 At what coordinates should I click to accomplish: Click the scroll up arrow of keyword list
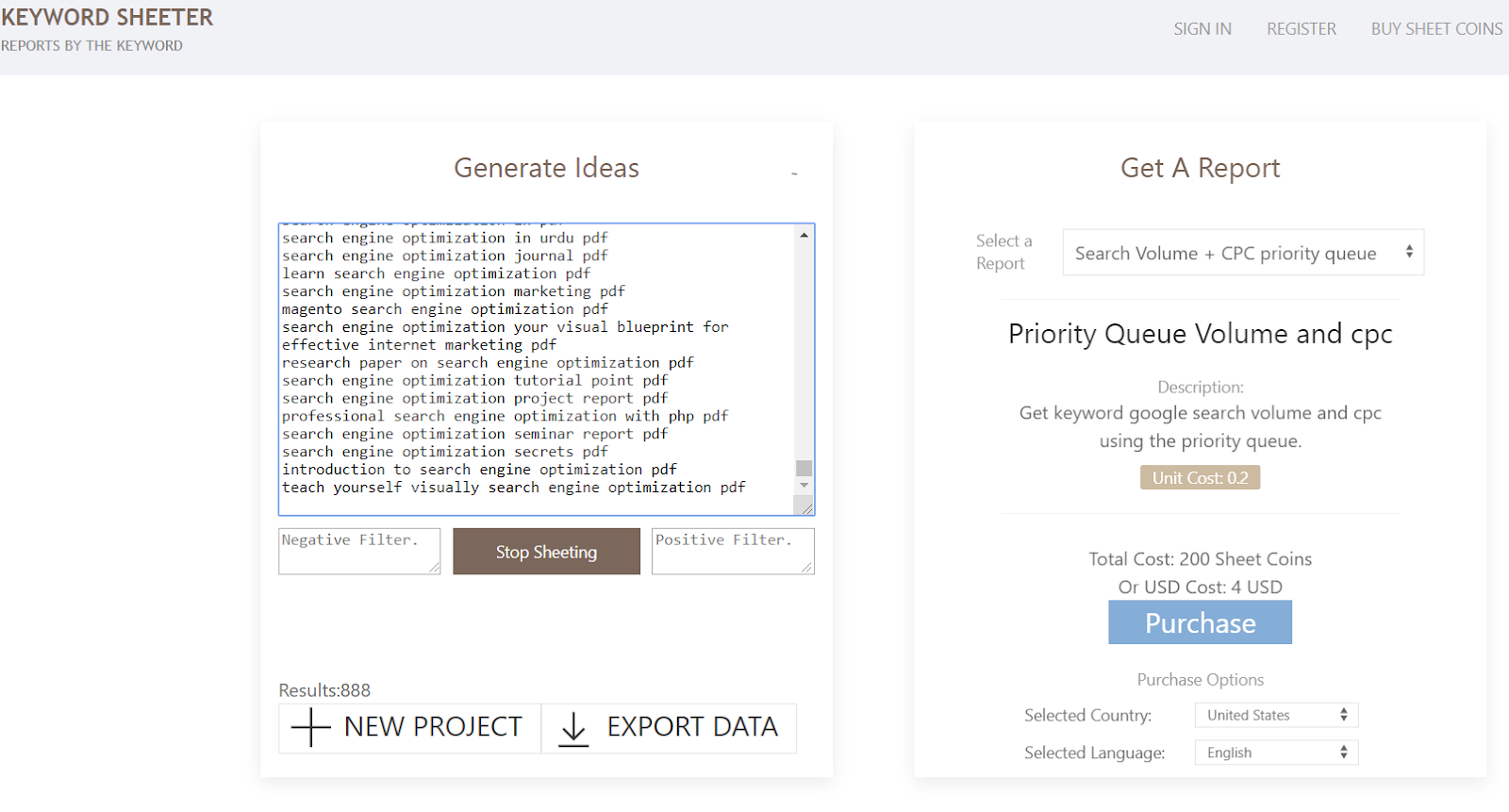[x=804, y=235]
